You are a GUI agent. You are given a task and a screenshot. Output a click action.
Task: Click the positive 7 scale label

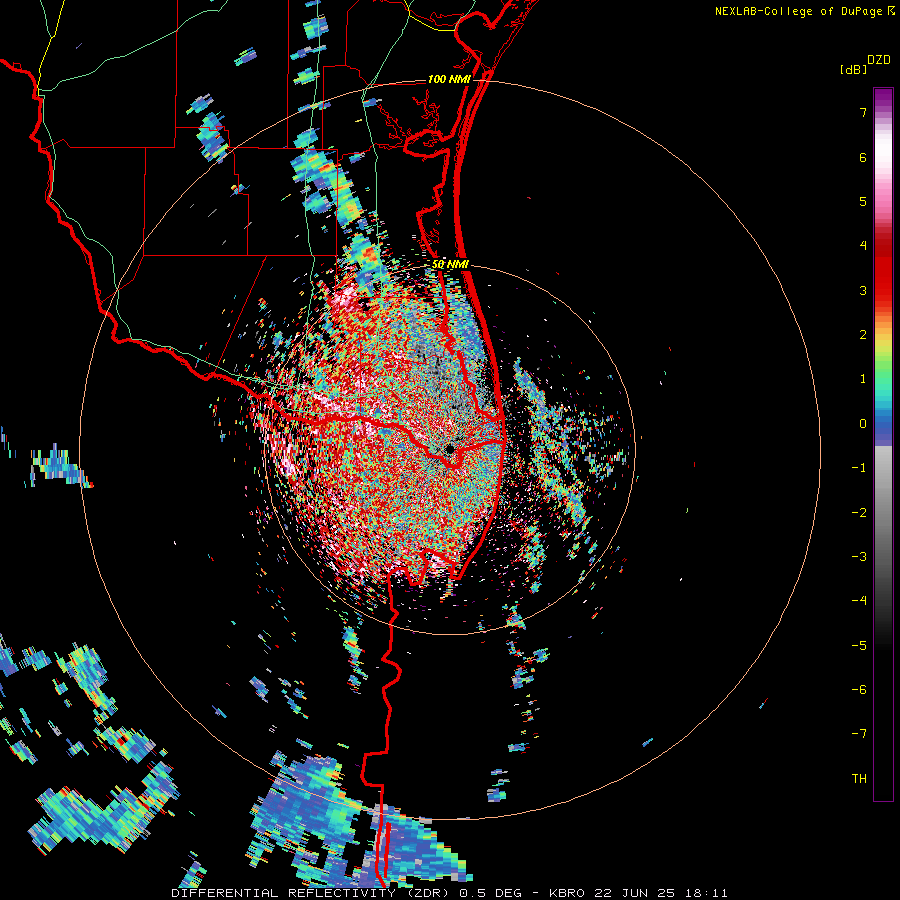[x=863, y=112]
